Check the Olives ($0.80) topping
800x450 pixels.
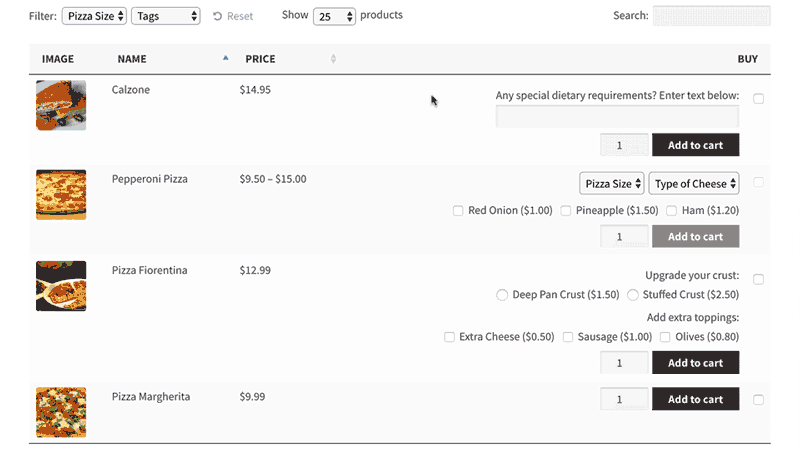665,337
